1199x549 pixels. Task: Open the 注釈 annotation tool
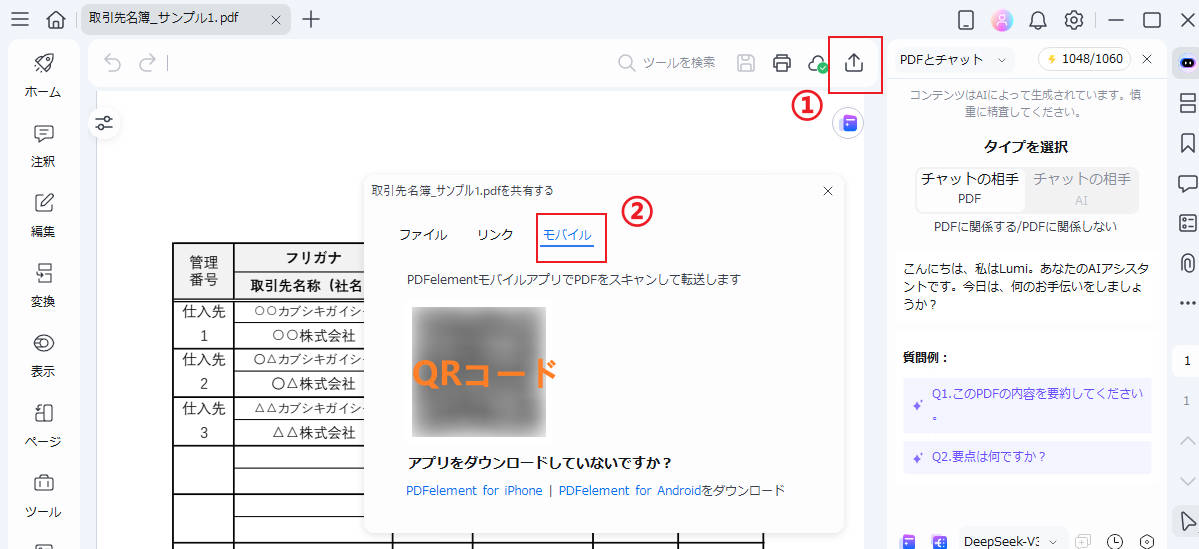click(44, 147)
